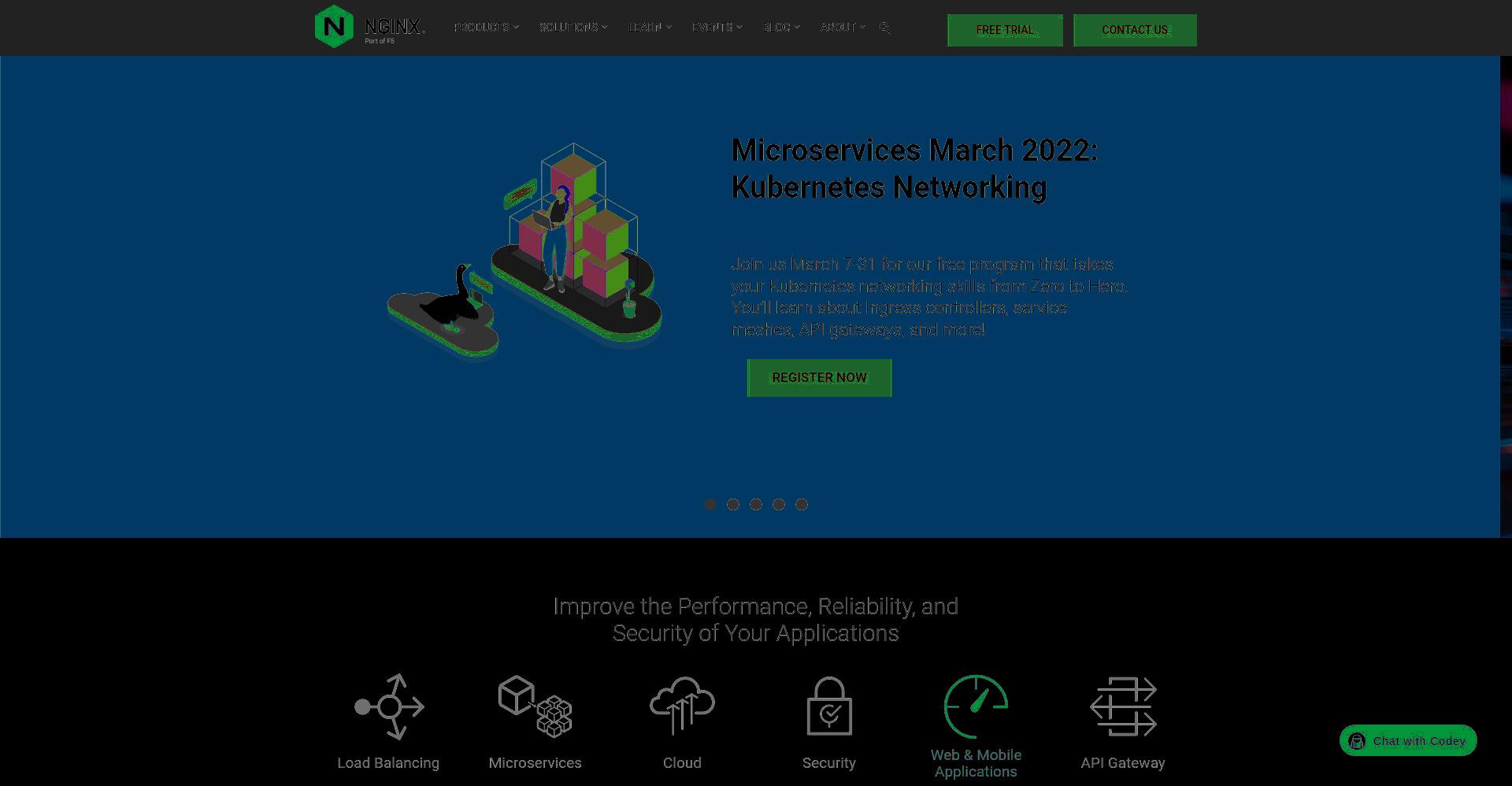This screenshot has width=1512, height=786.
Task: Open Chat with Codey widget
Action: 1408,740
